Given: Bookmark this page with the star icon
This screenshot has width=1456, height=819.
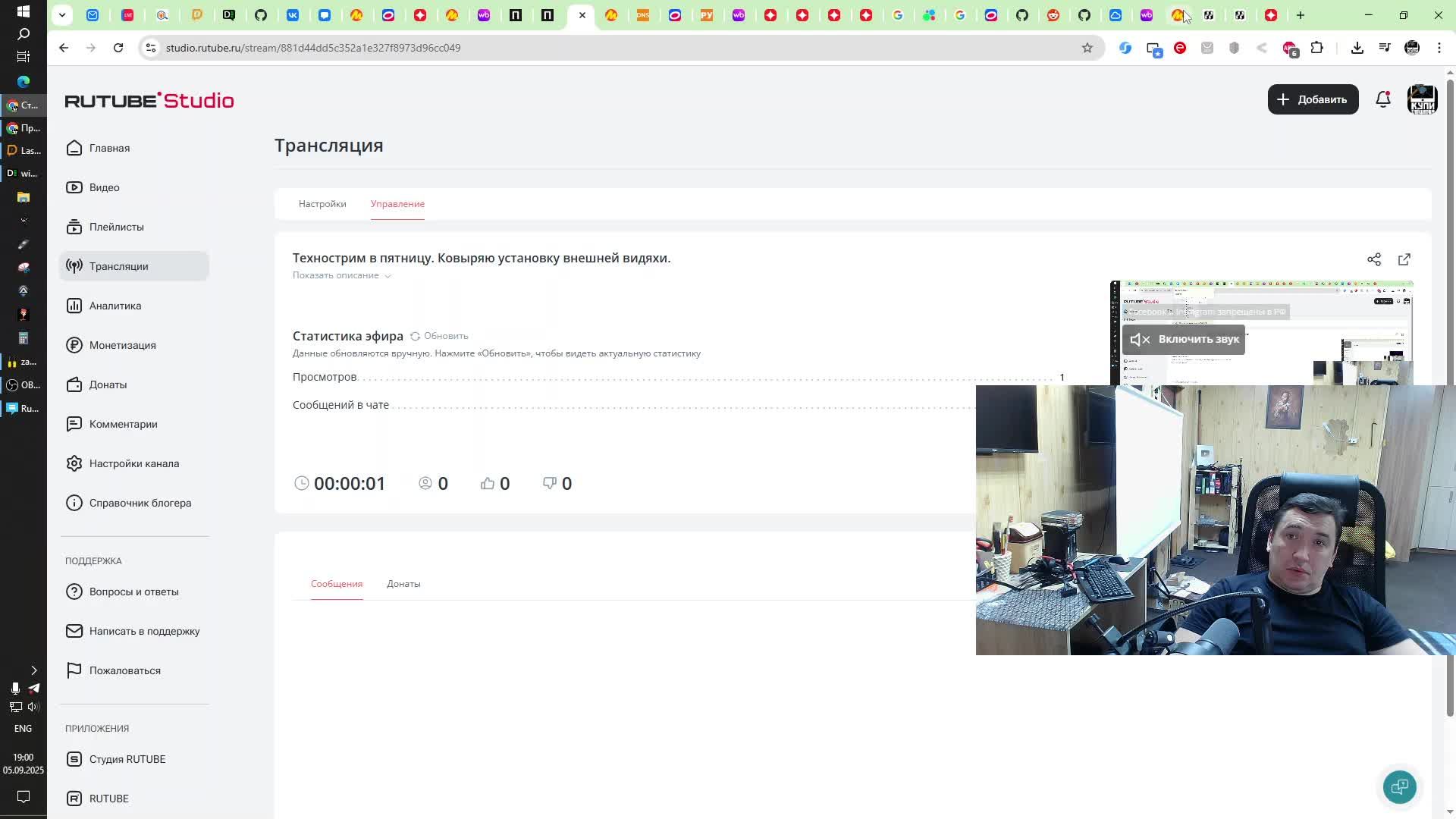Looking at the screenshot, I should coord(1087,48).
